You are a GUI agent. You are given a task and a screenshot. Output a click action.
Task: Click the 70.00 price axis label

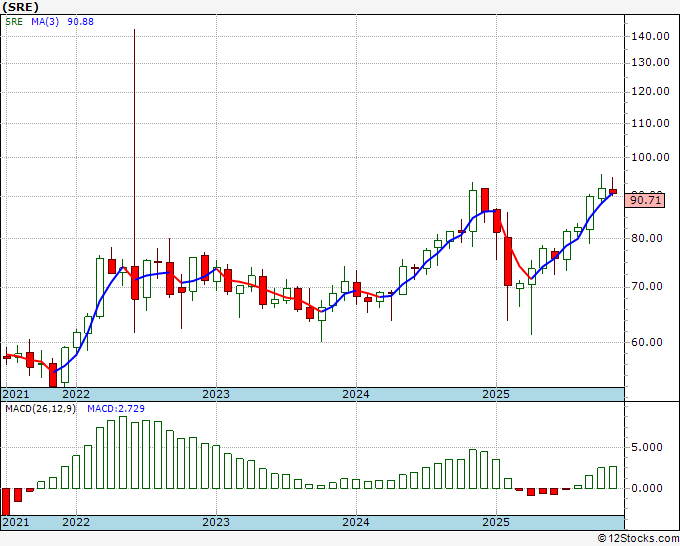tap(647, 287)
